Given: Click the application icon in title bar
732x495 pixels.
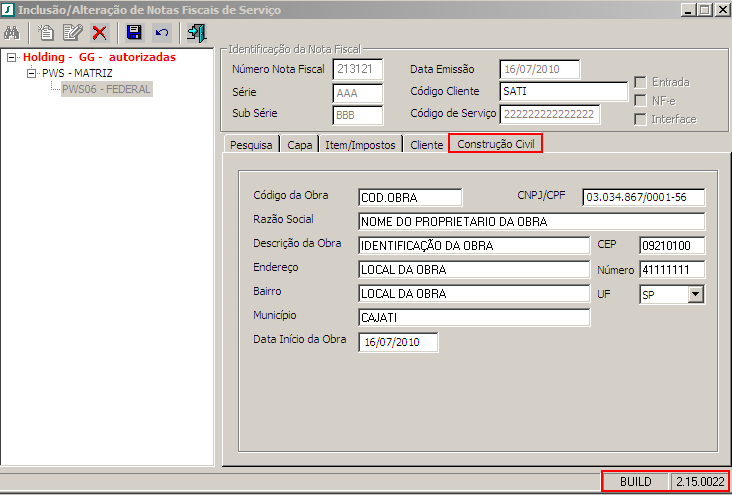Looking at the screenshot, I should (x=9, y=9).
